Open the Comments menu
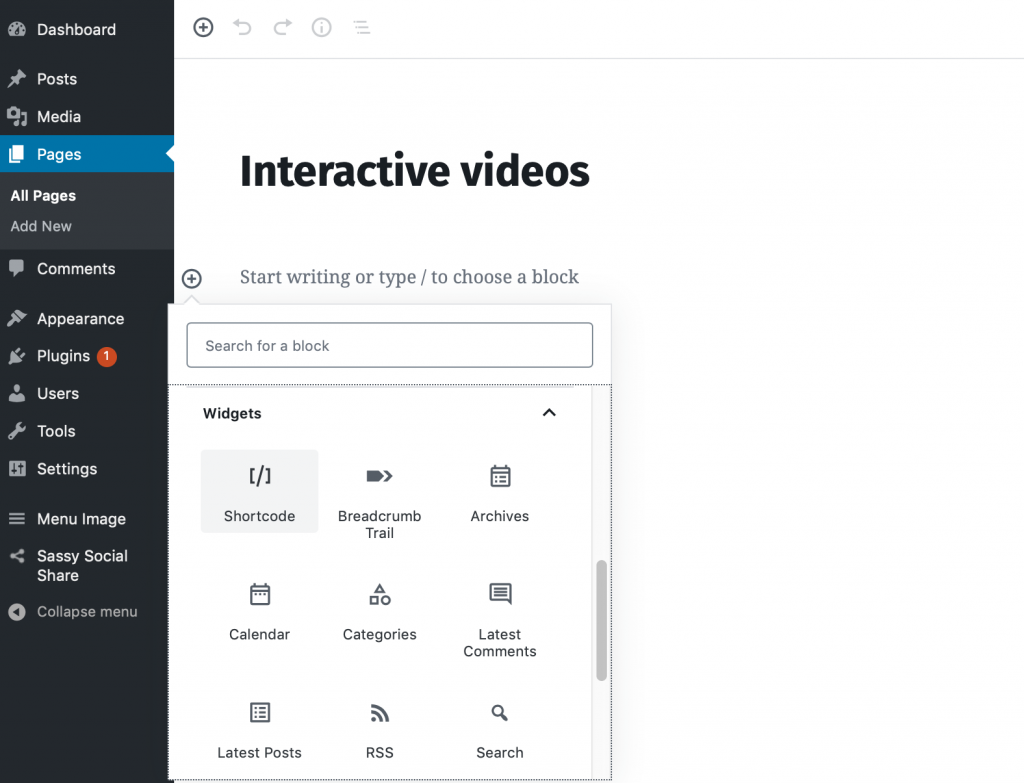Viewport: 1024px width, 783px height. (87, 268)
